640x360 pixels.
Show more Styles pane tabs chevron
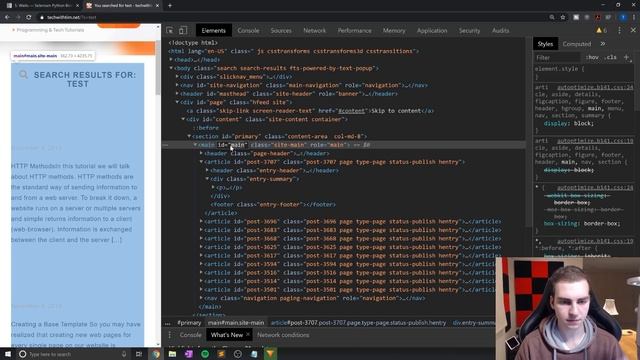tap(603, 44)
